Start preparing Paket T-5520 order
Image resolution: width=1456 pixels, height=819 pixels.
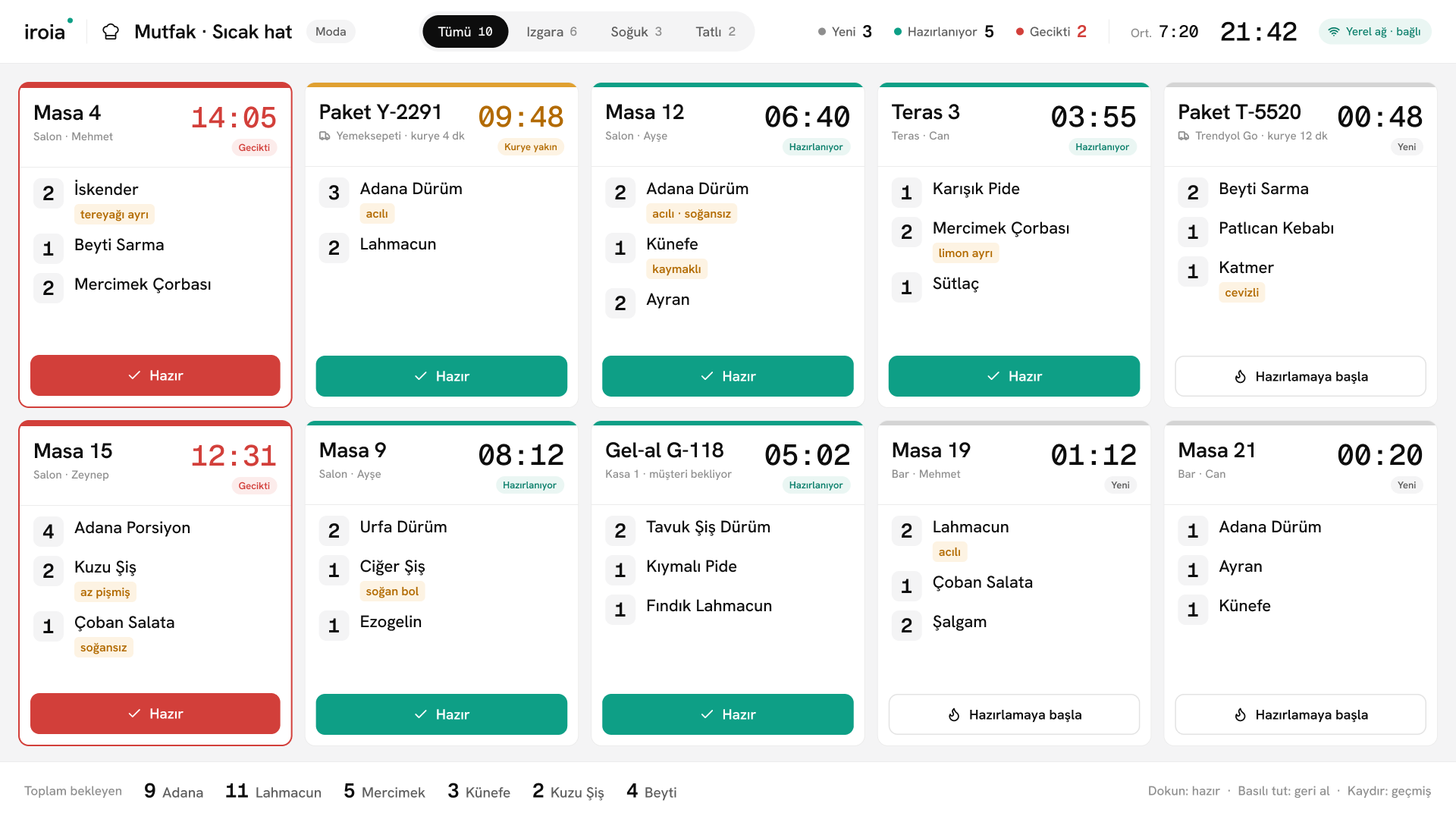click(x=1301, y=376)
